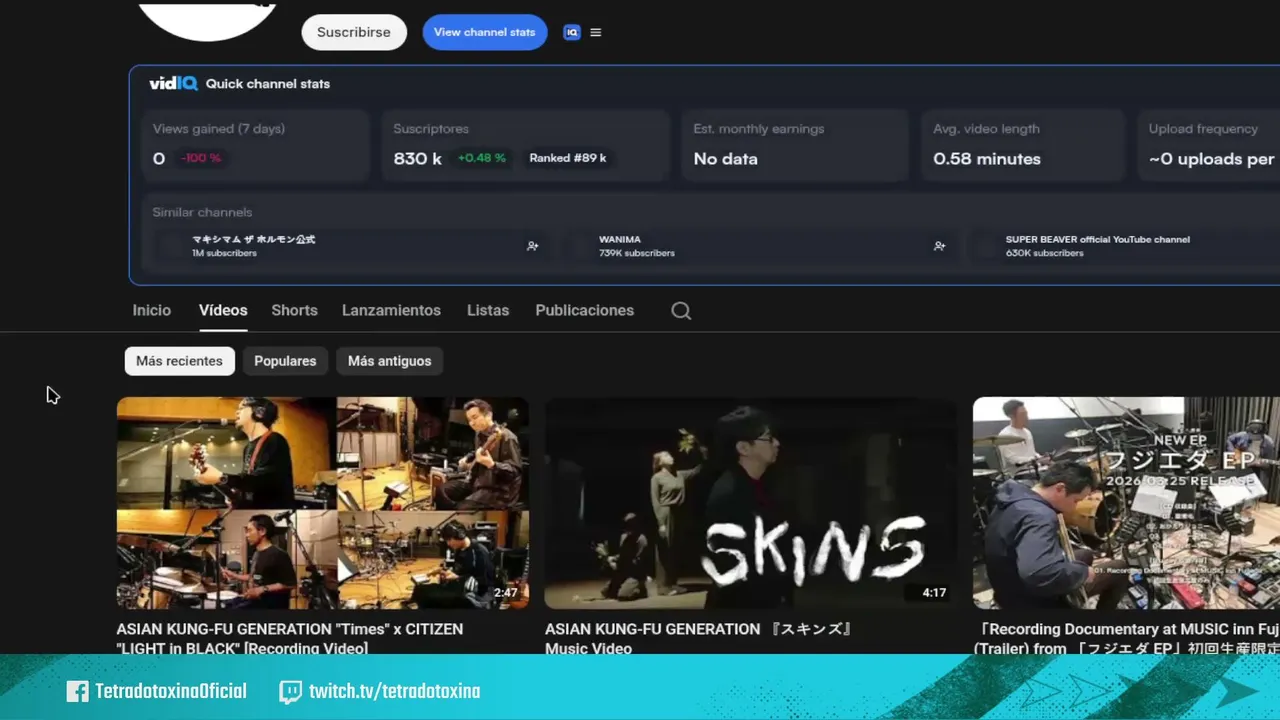Click the 0.58 minutes average length value
The image size is (1280, 720).
(987, 159)
